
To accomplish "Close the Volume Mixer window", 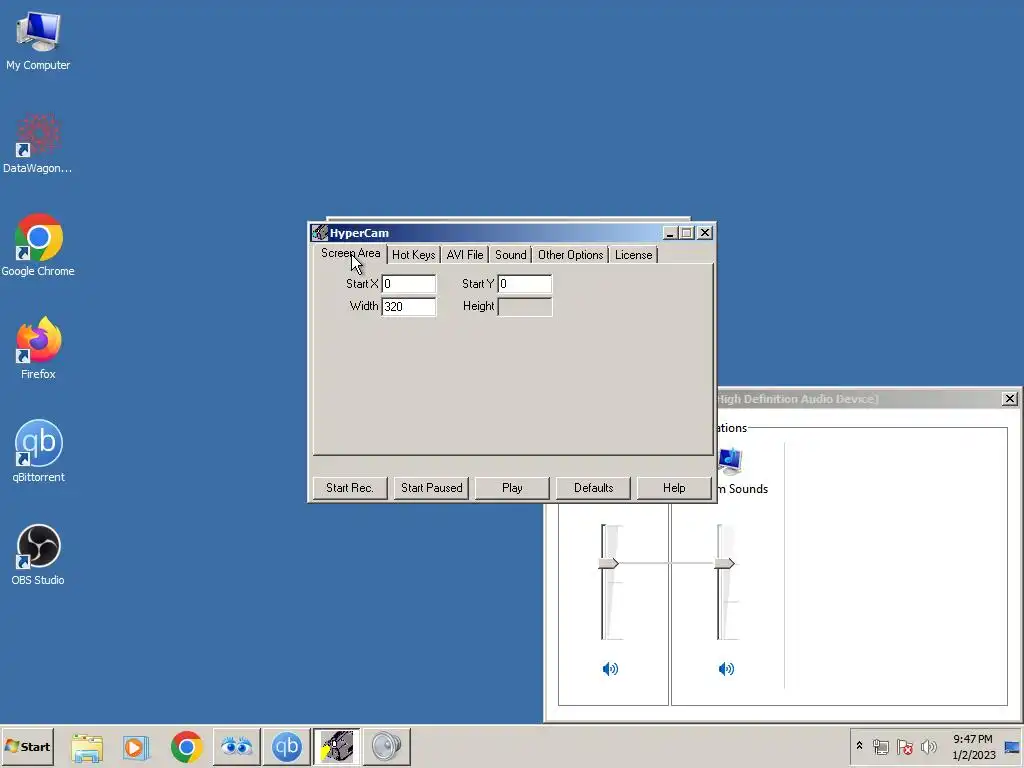I will (1010, 398).
